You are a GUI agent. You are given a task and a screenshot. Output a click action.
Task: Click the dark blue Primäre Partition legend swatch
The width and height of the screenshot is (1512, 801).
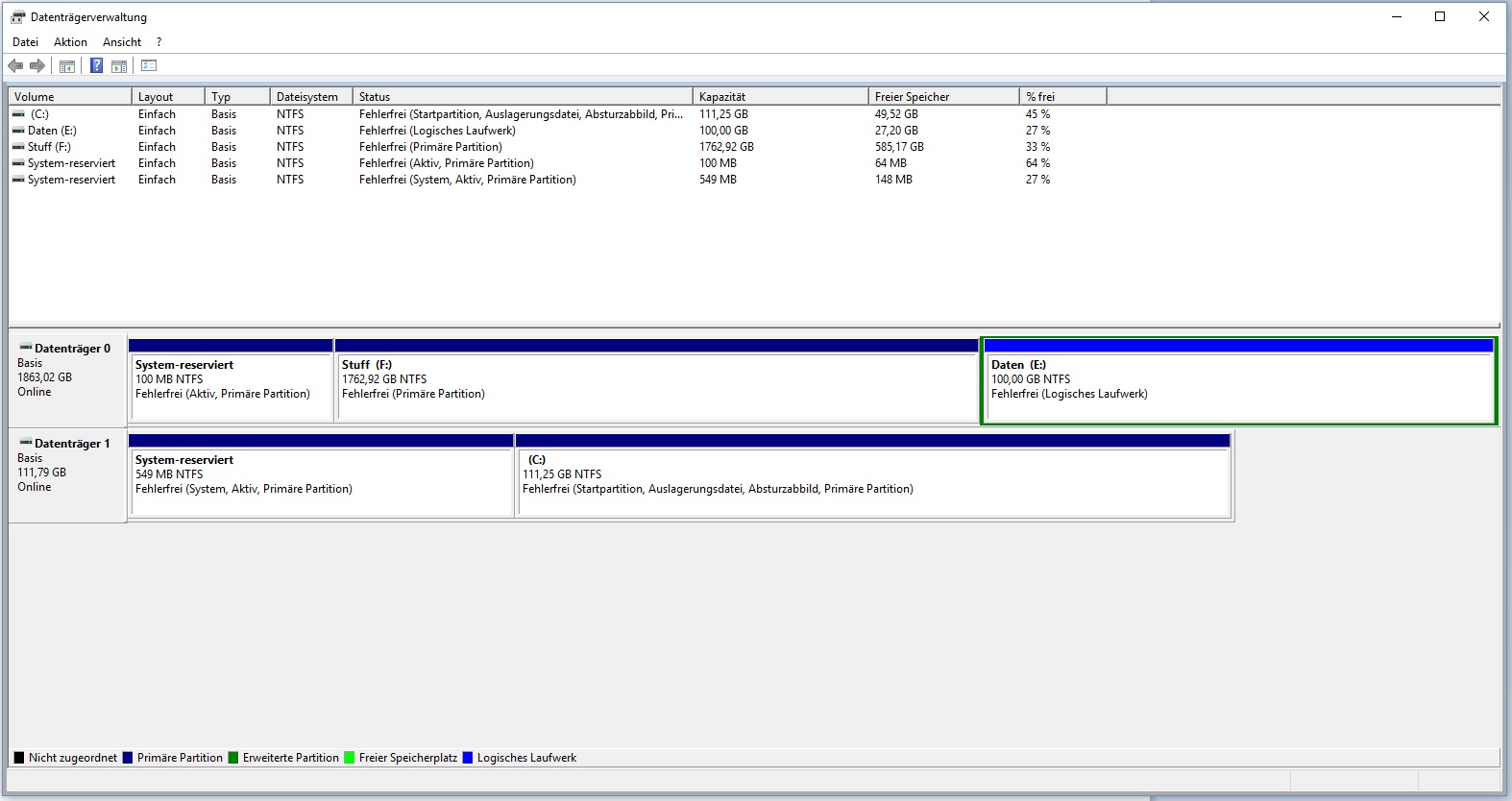pos(128,758)
